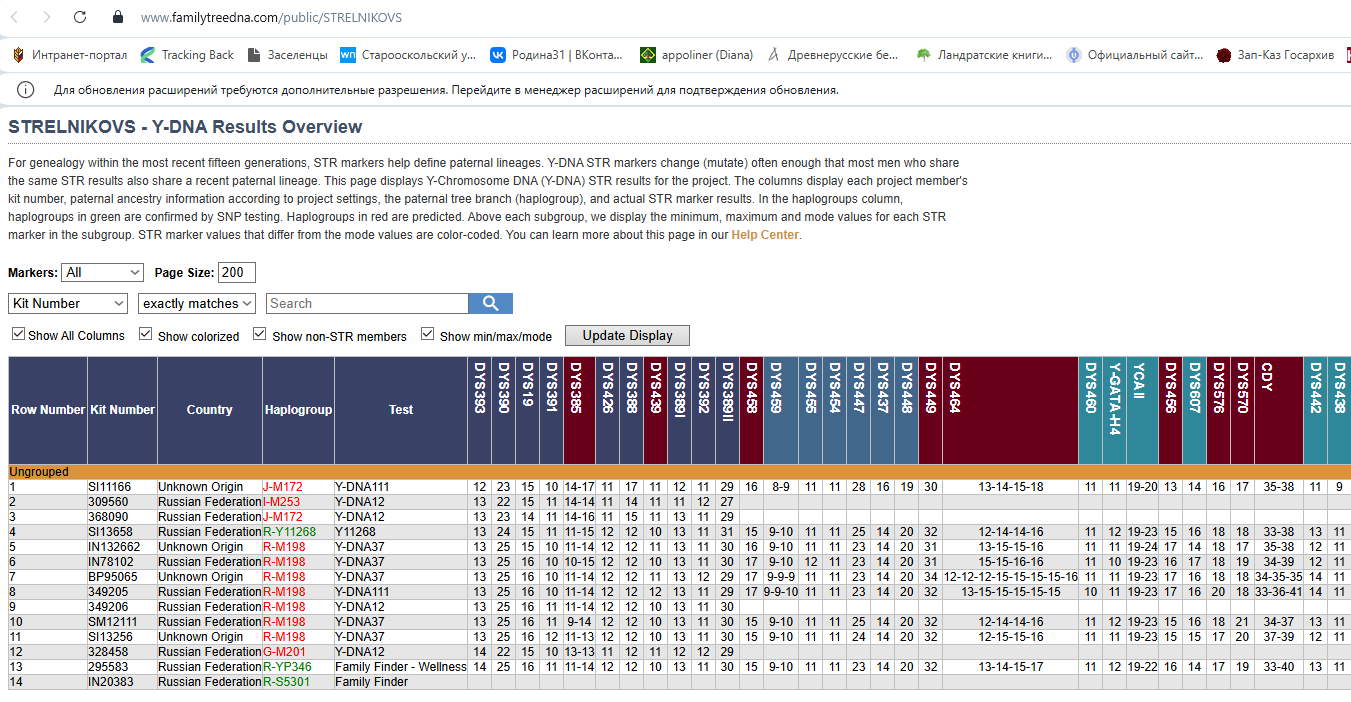This screenshot has width=1351, height=702.
Task: Click the browser back arrow
Action: tap(16, 17)
